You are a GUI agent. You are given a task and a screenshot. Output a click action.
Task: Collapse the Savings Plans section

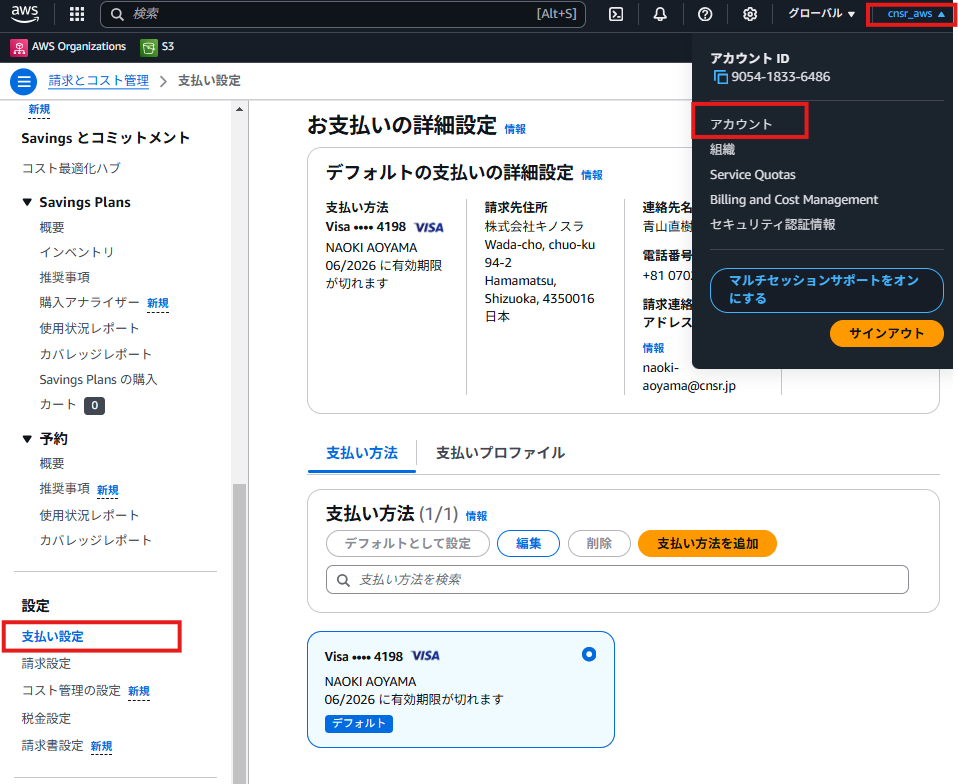tap(27, 202)
